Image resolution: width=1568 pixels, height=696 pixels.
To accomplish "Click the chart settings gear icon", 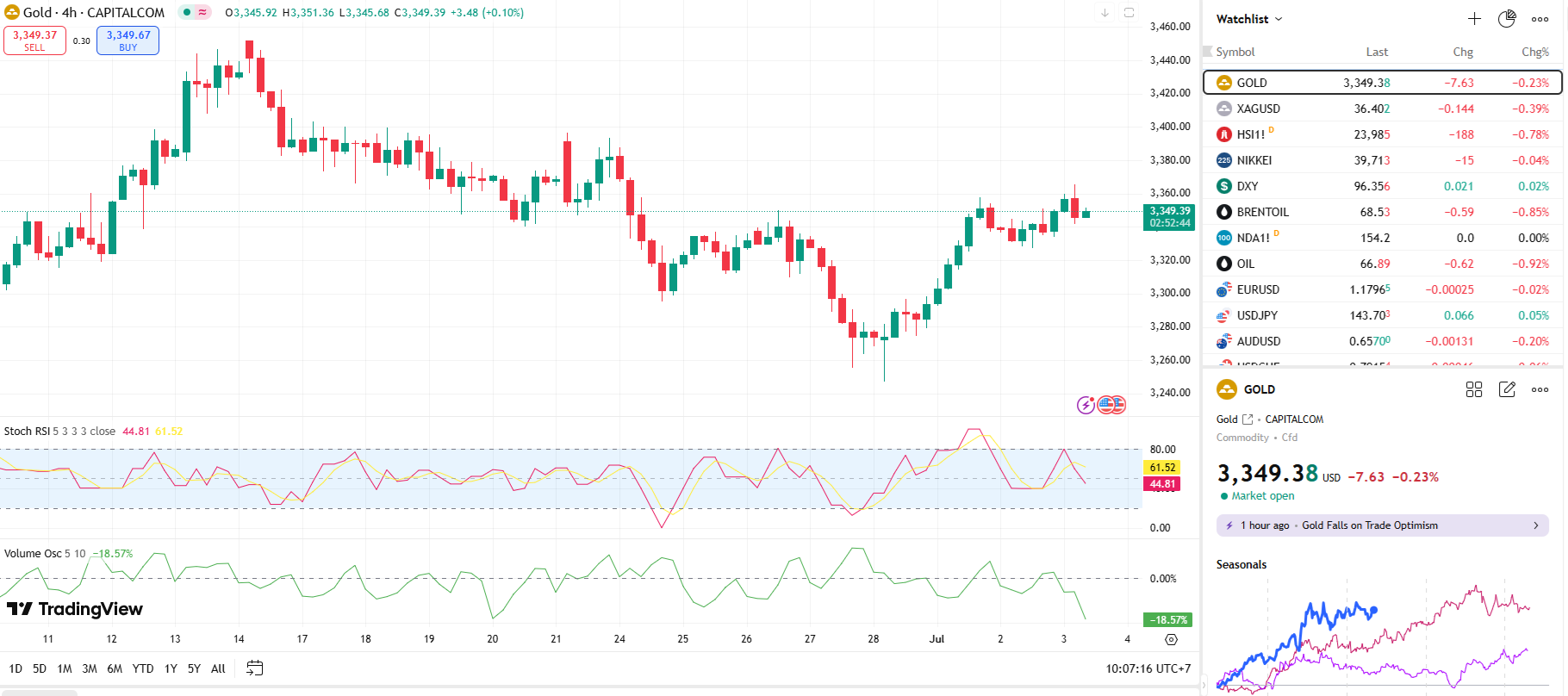I will pyautogui.click(x=1171, y=639).
